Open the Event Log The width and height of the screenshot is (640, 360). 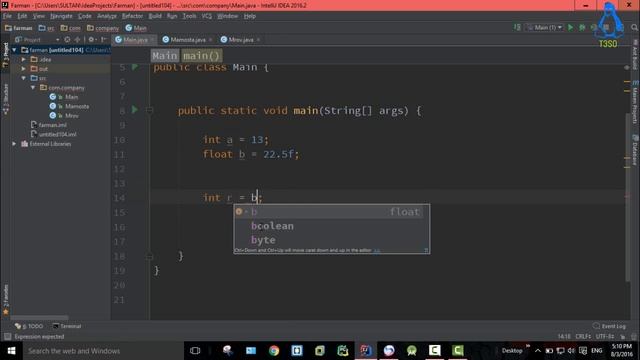609,326
